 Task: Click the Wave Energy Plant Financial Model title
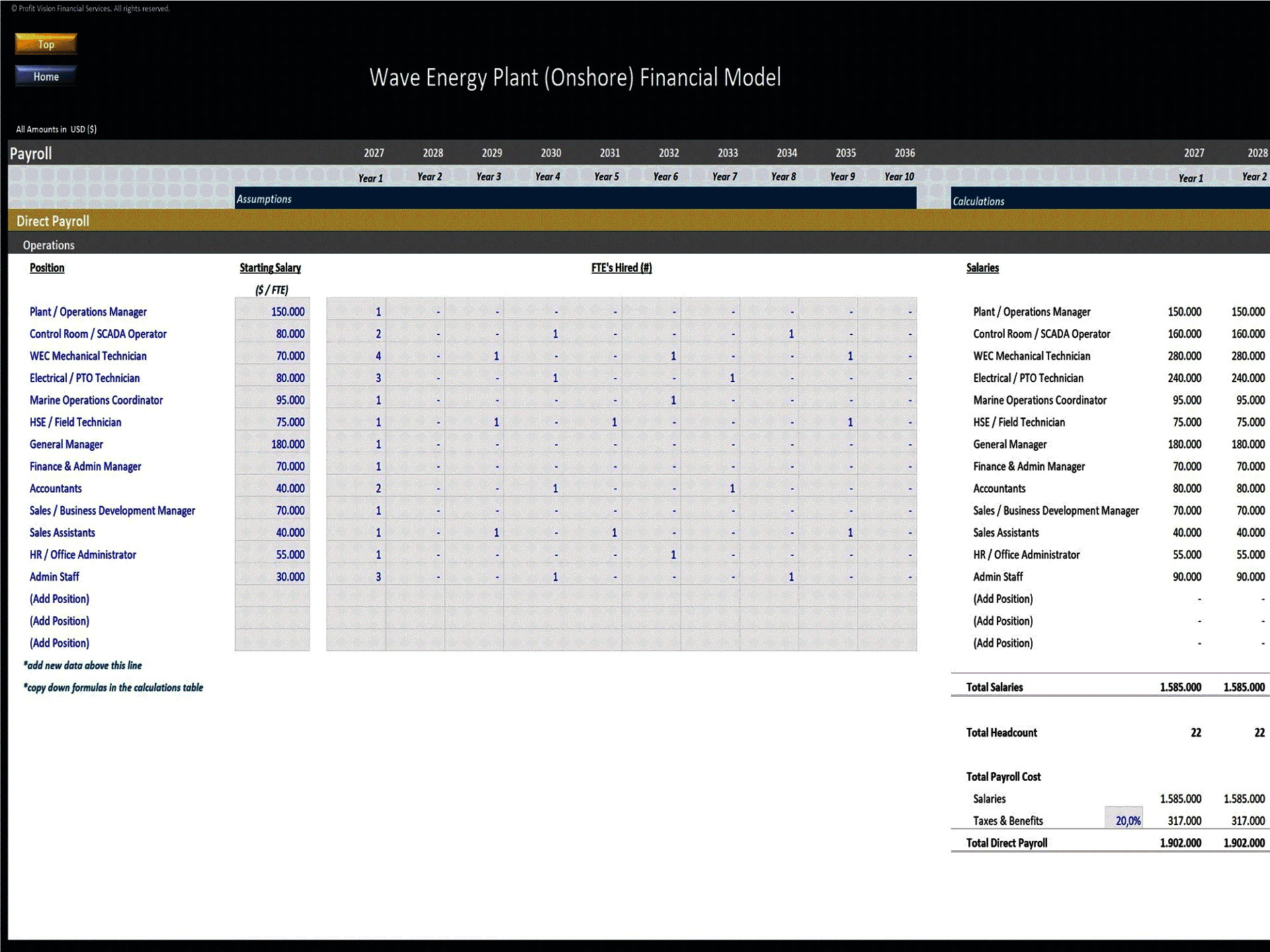tap(575, 77)
